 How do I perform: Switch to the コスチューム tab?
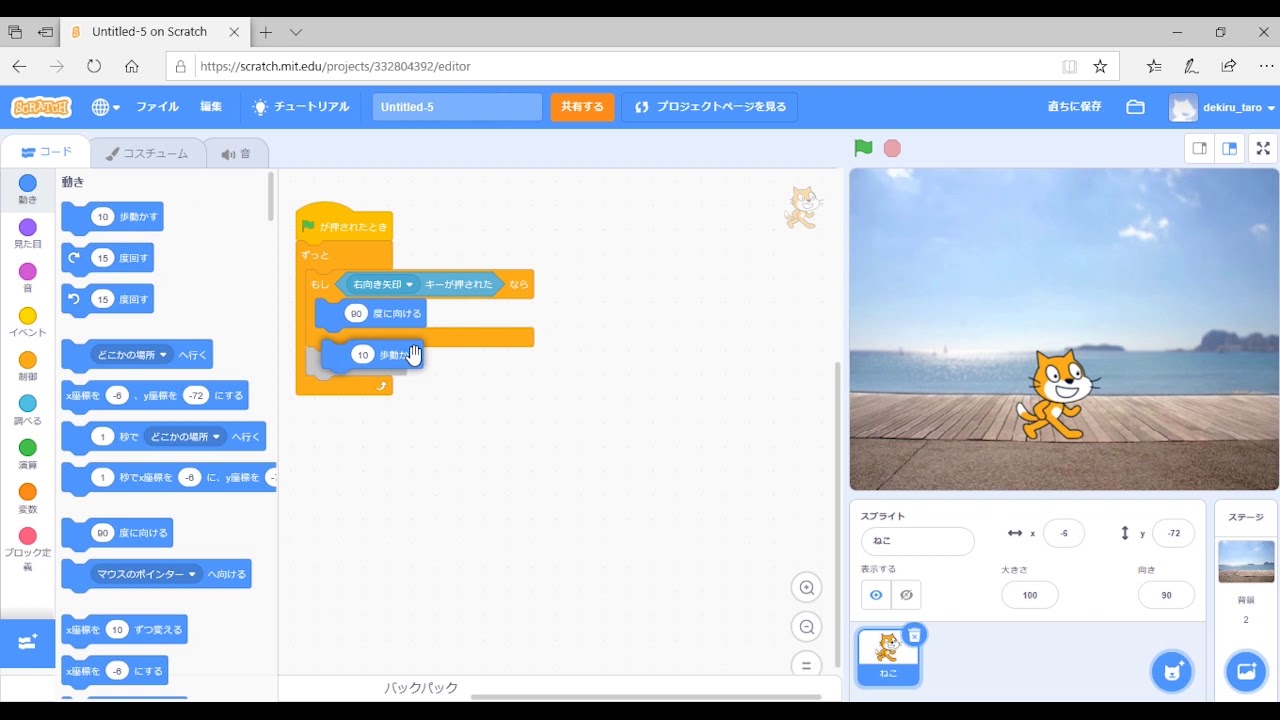(148, 153)
